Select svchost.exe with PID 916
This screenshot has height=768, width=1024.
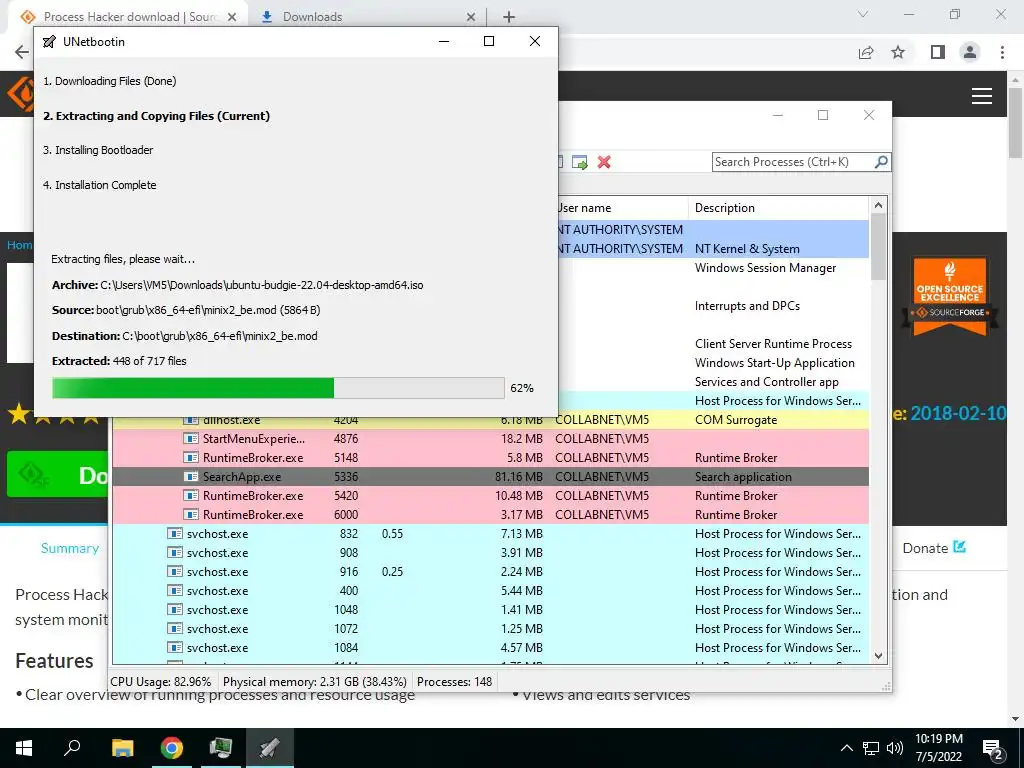coord(490,571)
